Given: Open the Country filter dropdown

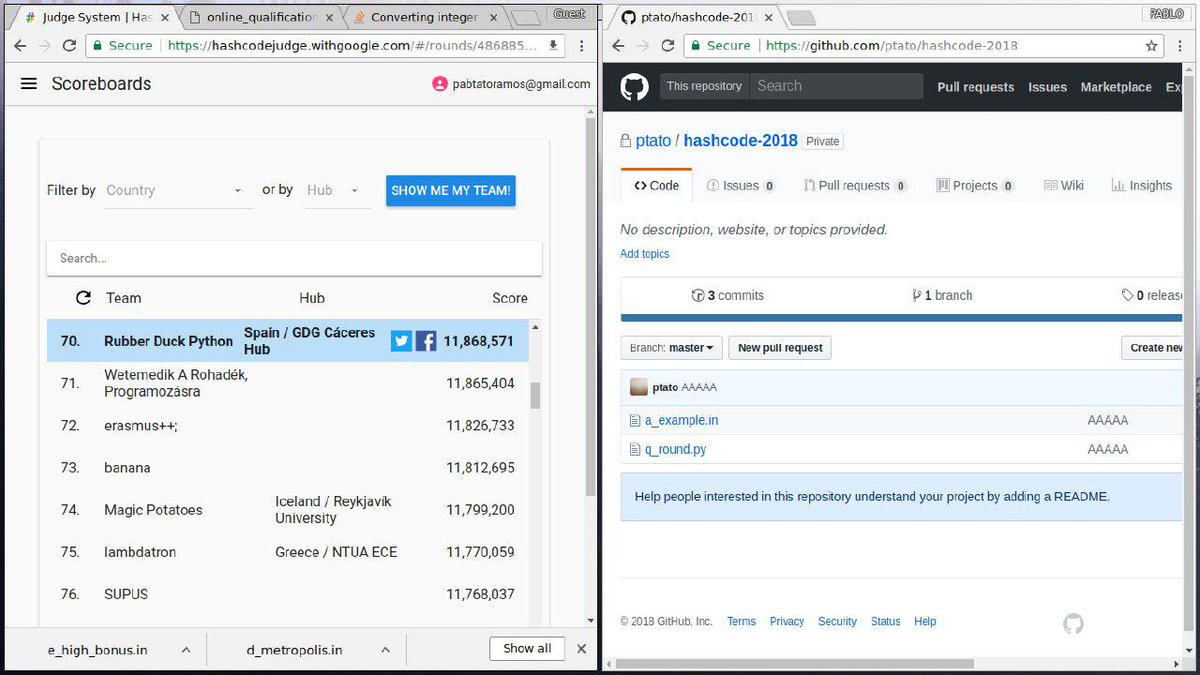Looking at the screenshot, I should (x=179, y=190).
